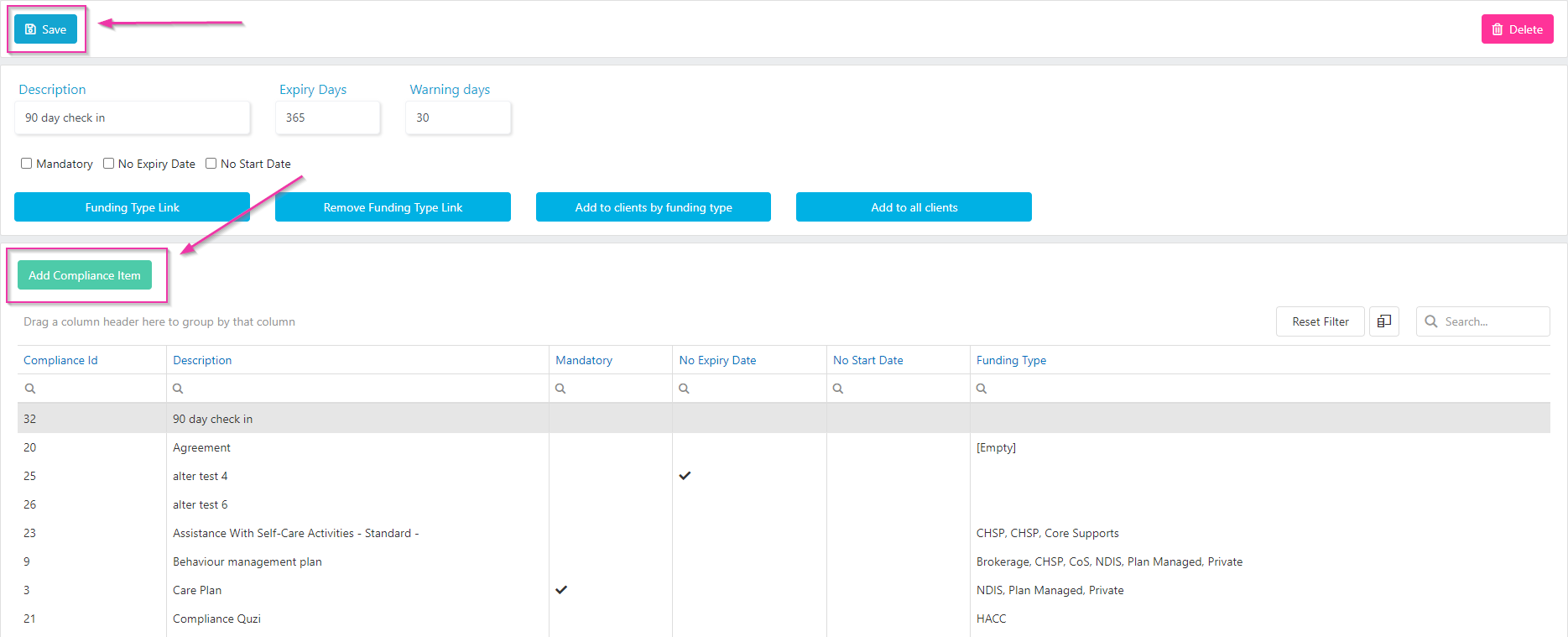Click the Description column filter field
Image resolution: width=1568 pixels, height=637 pixels.
357,389
